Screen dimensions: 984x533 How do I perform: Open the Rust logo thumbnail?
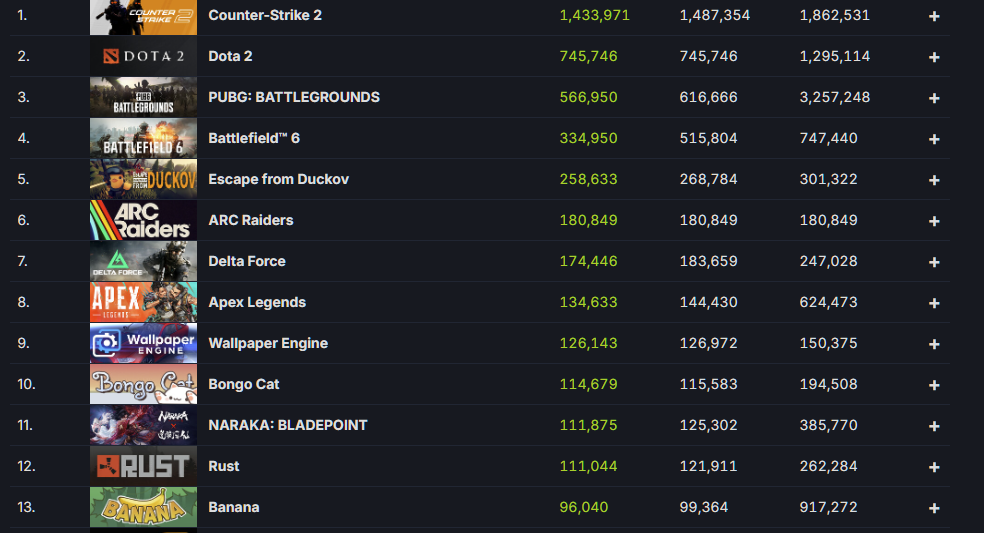click(143, 466)
